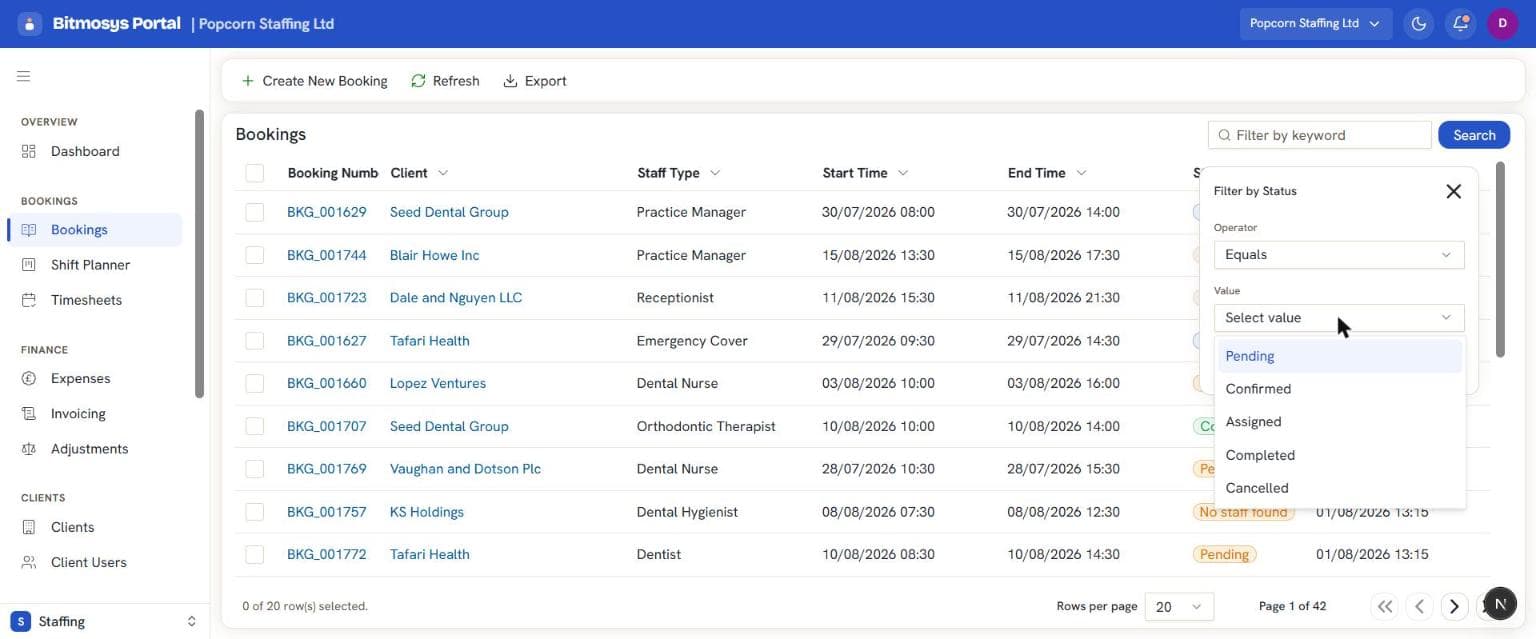Click the Staffing S workspace icon
The image size is (1536, 639).
[x=20, y=621]
